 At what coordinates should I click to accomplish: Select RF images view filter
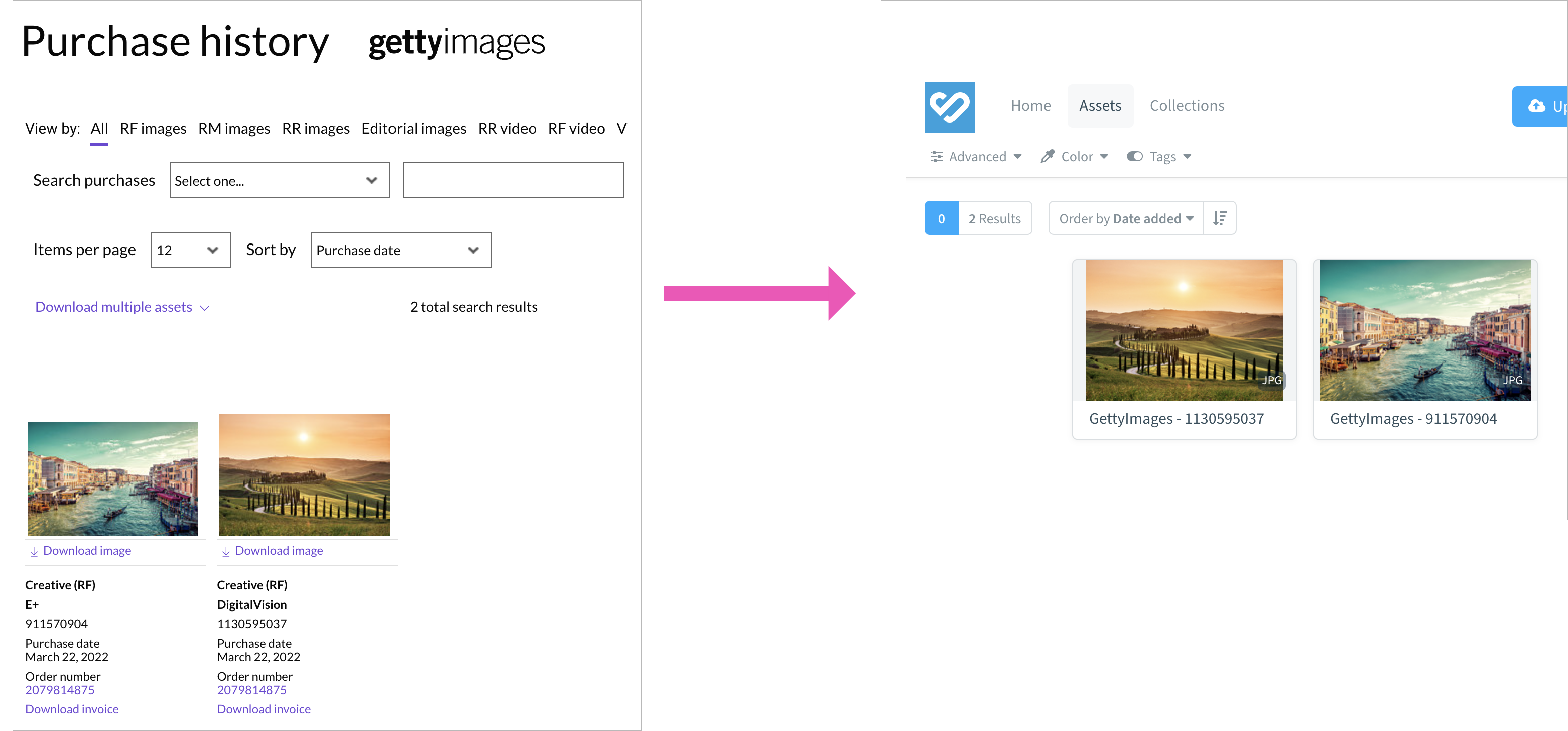coord(153,129)
